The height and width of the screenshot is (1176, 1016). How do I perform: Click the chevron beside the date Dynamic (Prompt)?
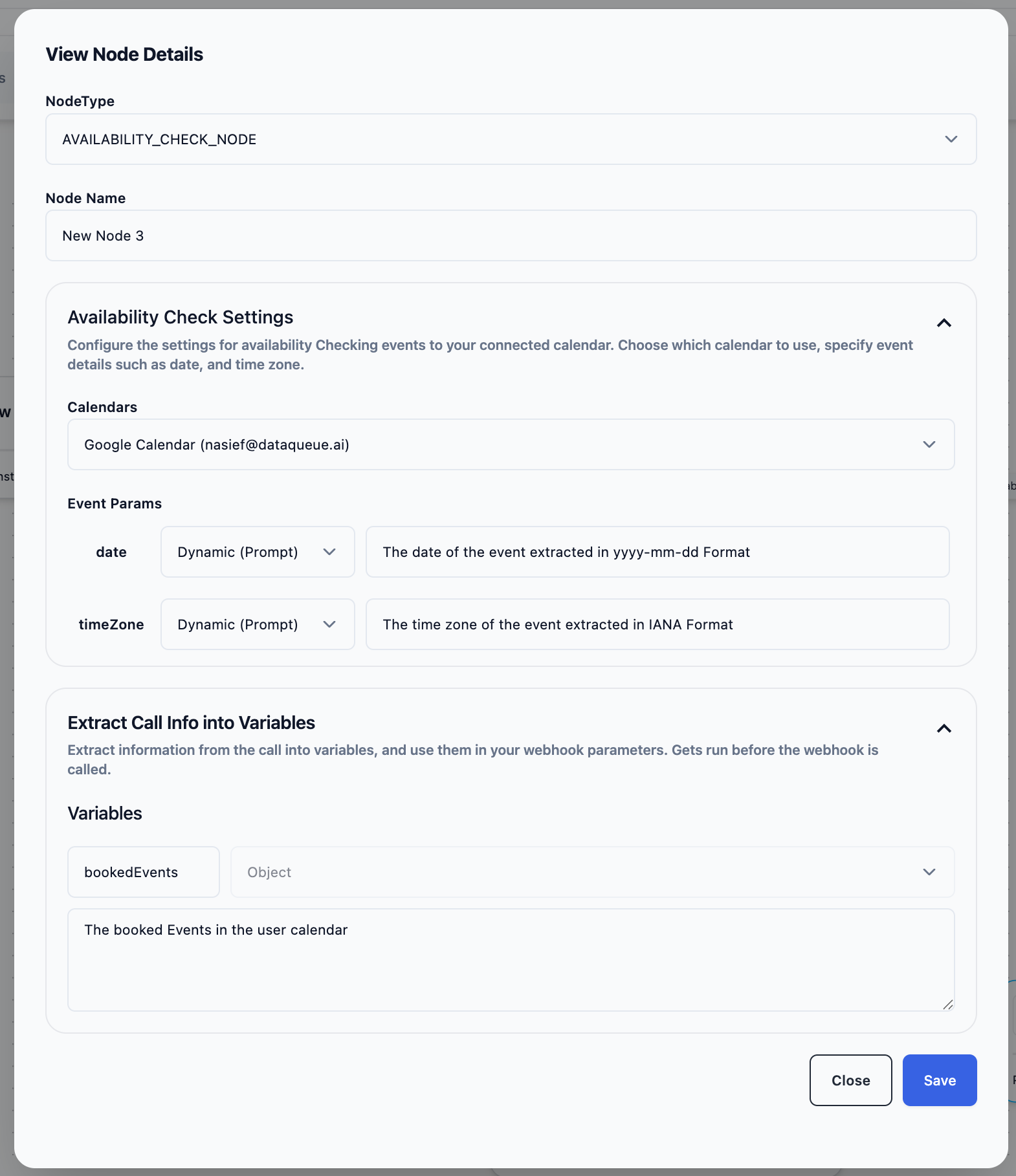[x=329, y=552]
